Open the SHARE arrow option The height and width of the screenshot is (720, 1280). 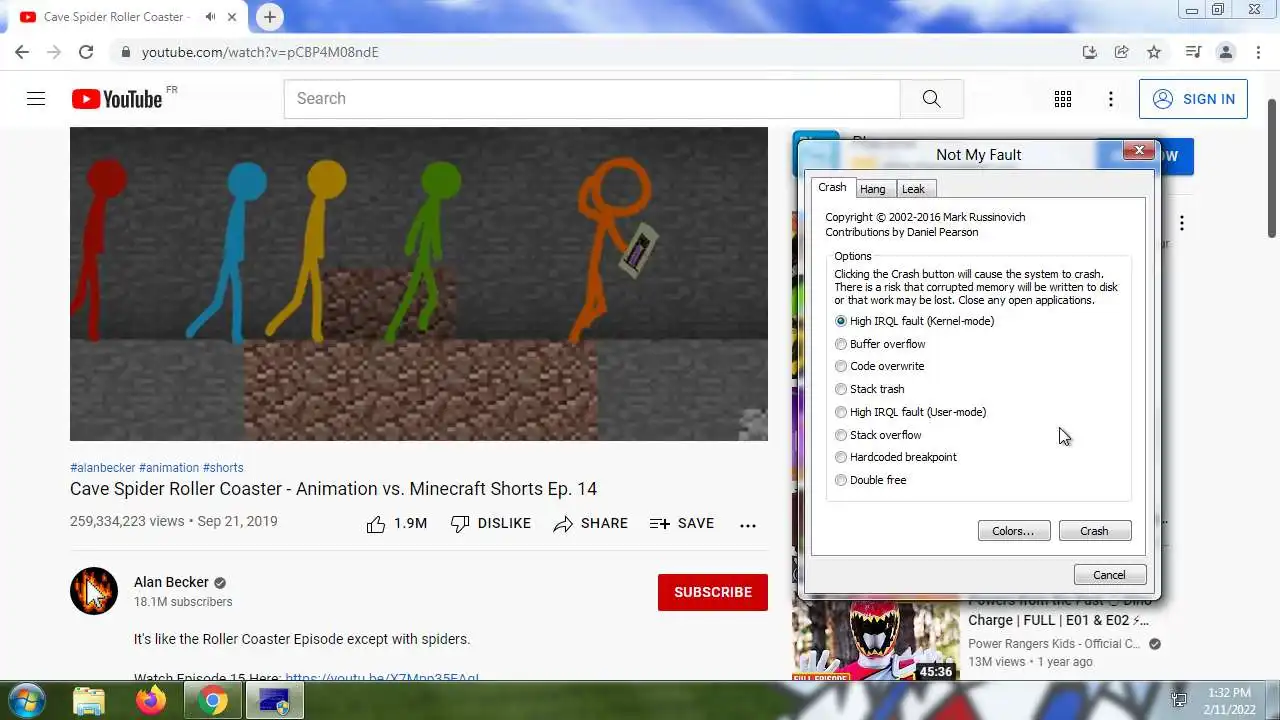pyautogui.click(x=591, y=523)
